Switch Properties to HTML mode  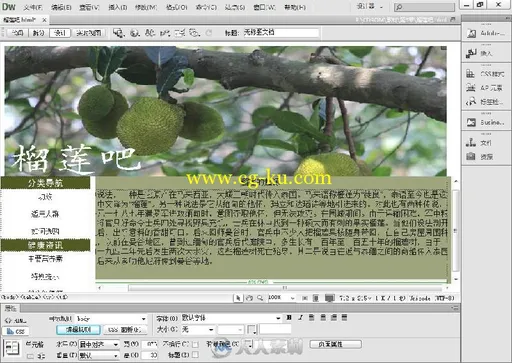[16, 321]
